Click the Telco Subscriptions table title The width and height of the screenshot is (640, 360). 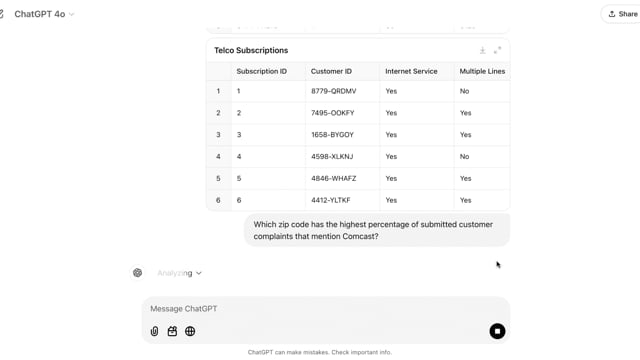[x=251, y=50]
